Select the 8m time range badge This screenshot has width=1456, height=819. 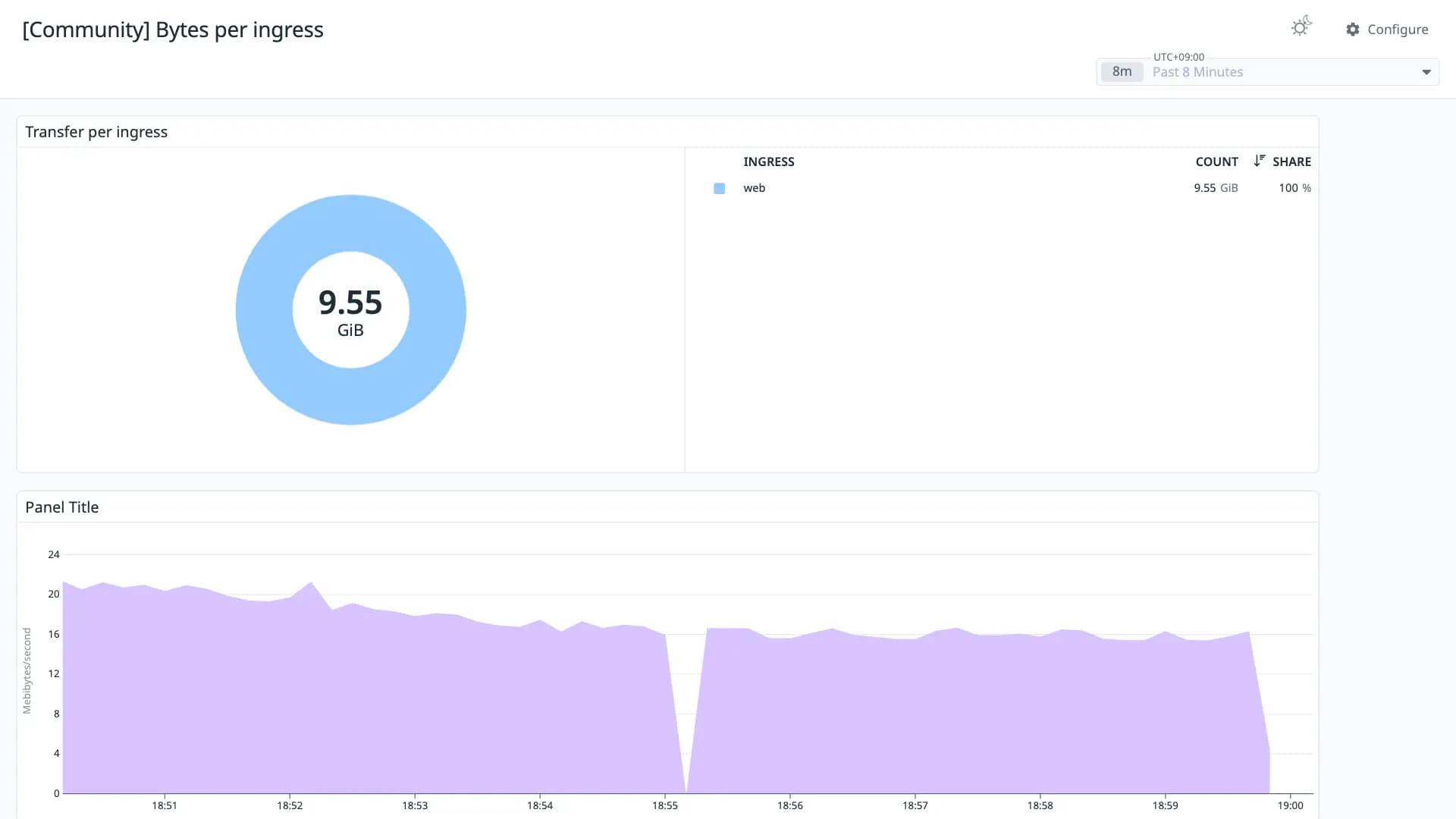coord(1122,72)
